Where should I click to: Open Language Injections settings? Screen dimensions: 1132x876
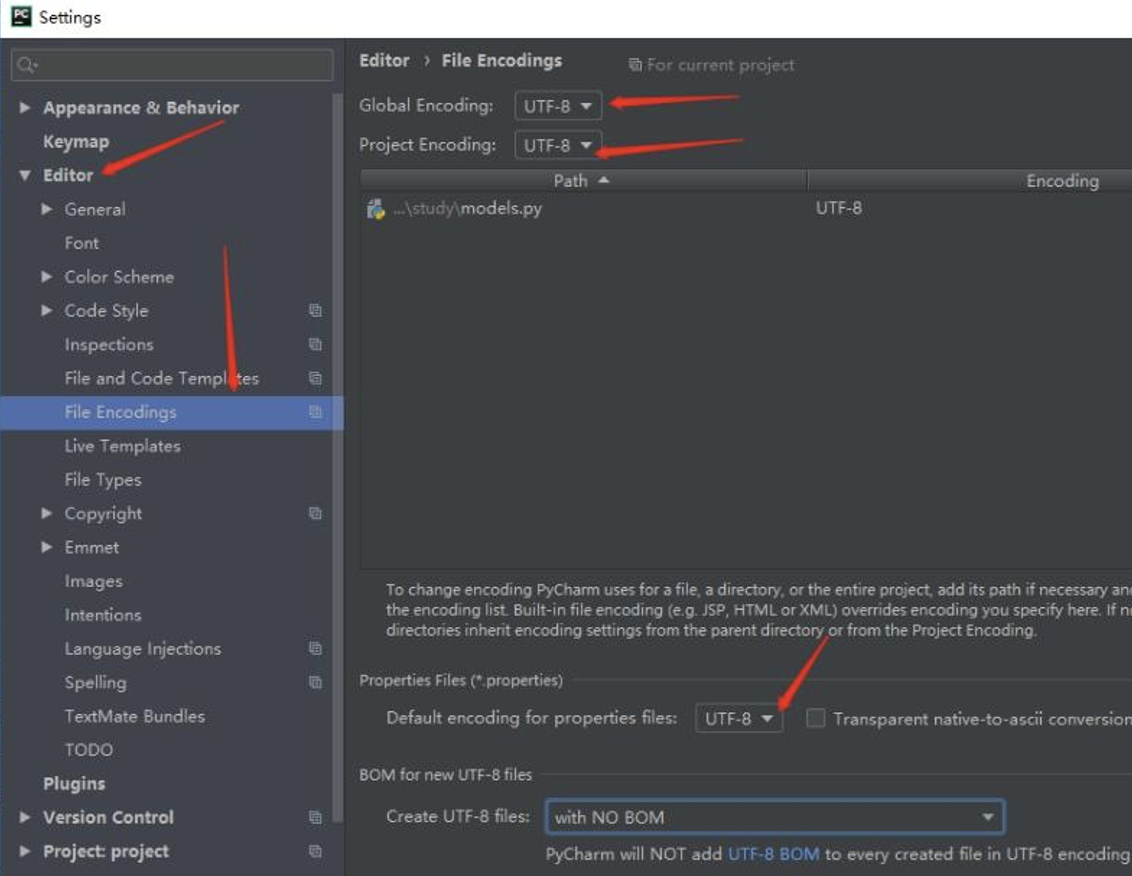click(x=143, y=649)
